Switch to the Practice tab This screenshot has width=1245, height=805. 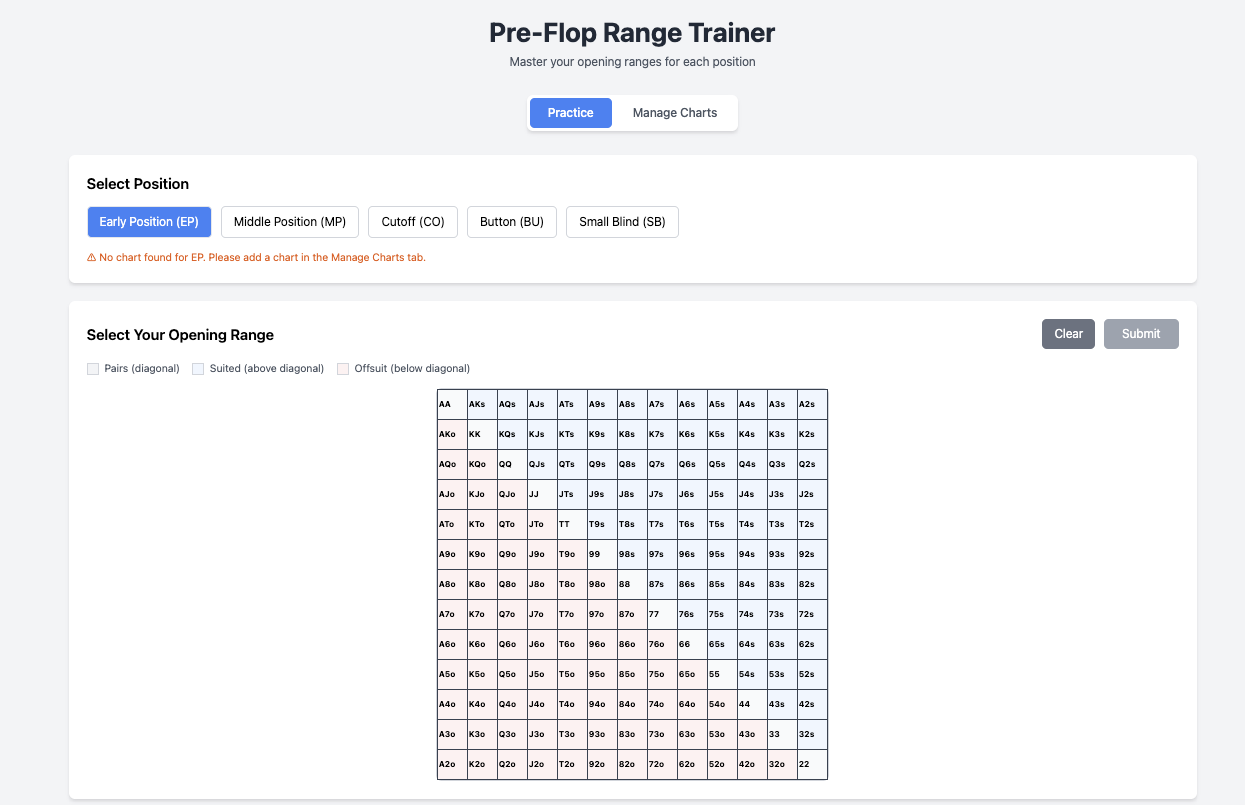click(571, 113)
